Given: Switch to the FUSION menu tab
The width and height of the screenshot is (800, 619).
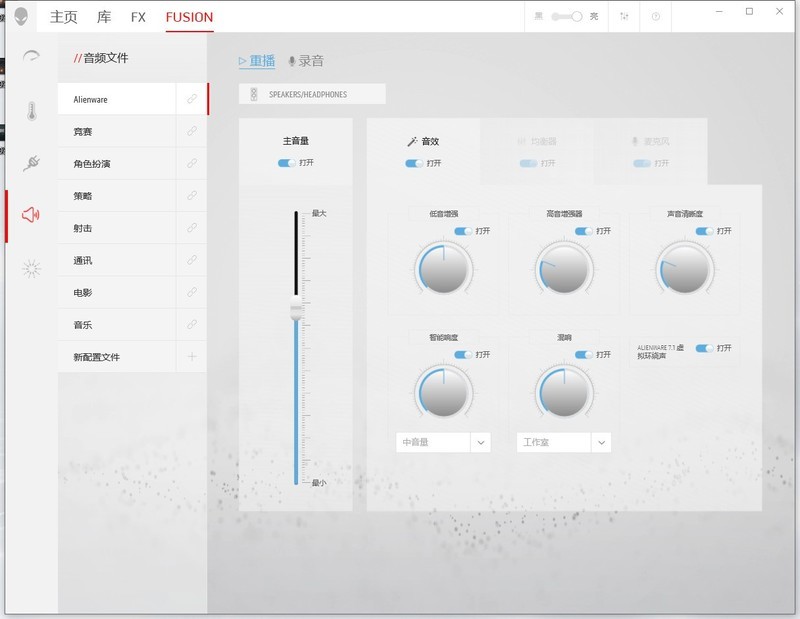Looking at the screenshot, I should (x=188, y=16).
